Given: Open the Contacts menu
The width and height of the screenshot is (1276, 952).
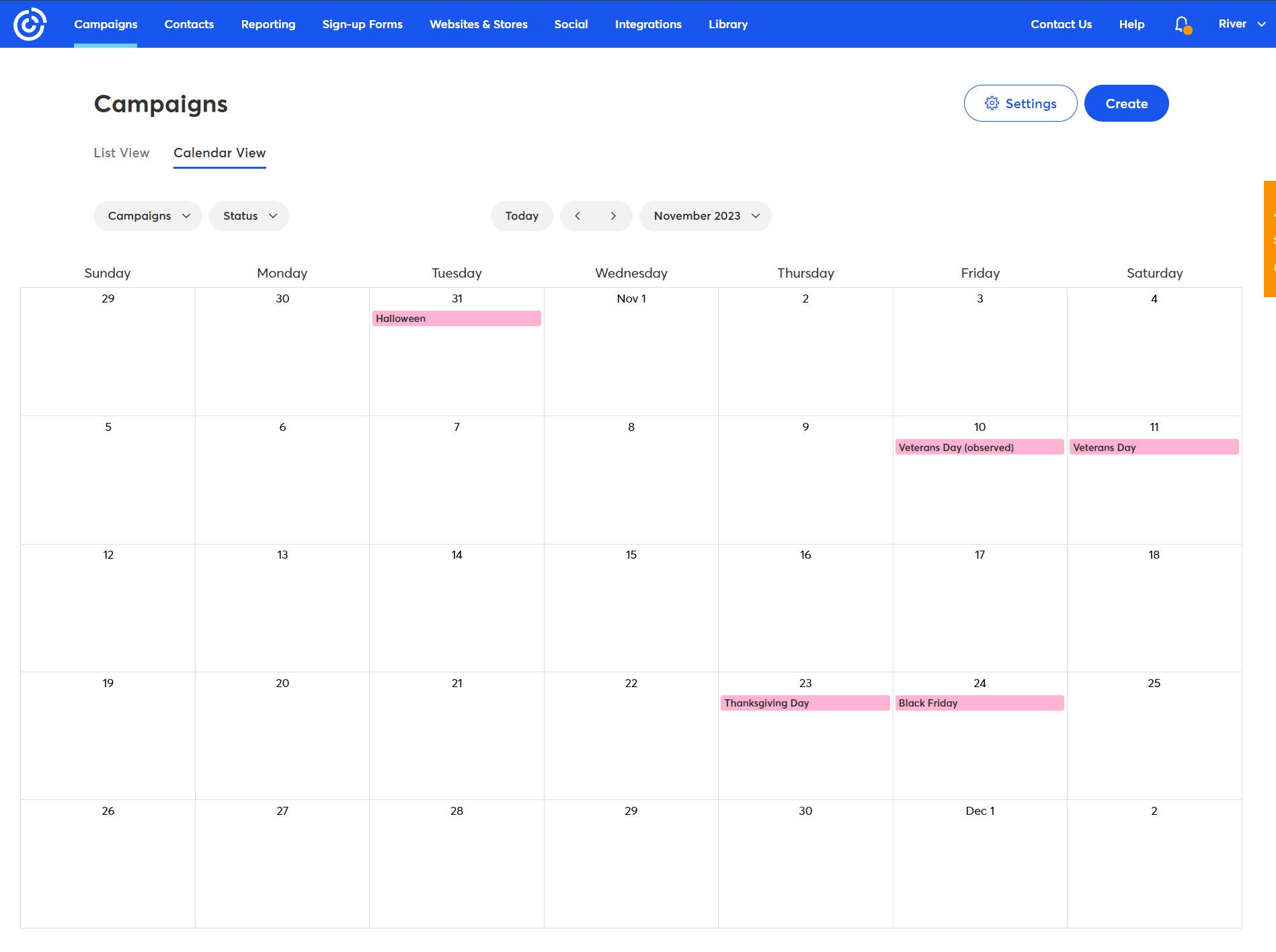Looking at the screenshot, I should [x=189, y=24].
